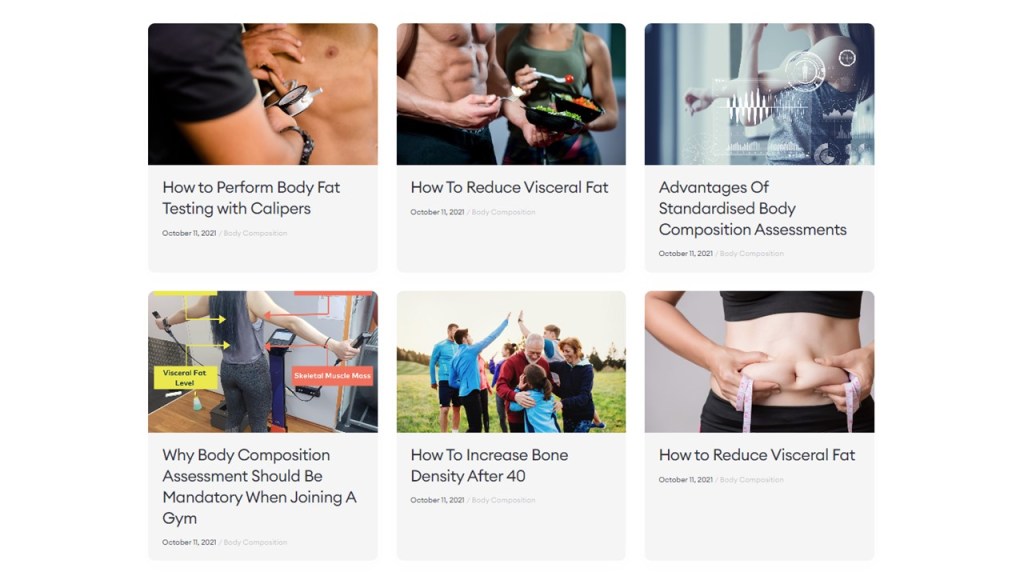Open the group high-five outdoors photo
The image size is (1024, 576).
(511, 362)
